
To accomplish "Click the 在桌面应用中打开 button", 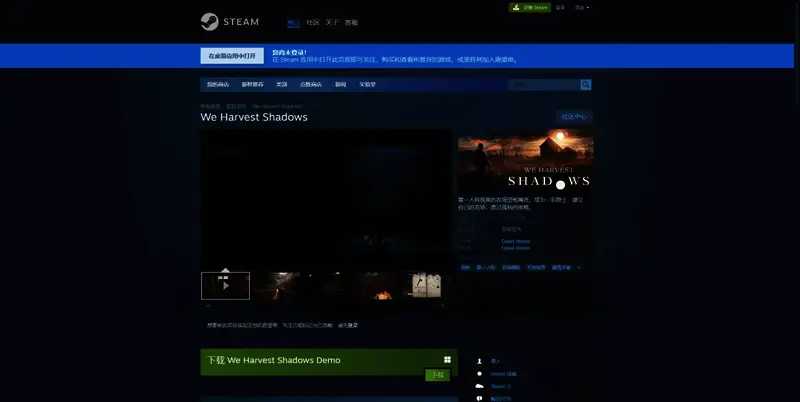I will (232, 56).
